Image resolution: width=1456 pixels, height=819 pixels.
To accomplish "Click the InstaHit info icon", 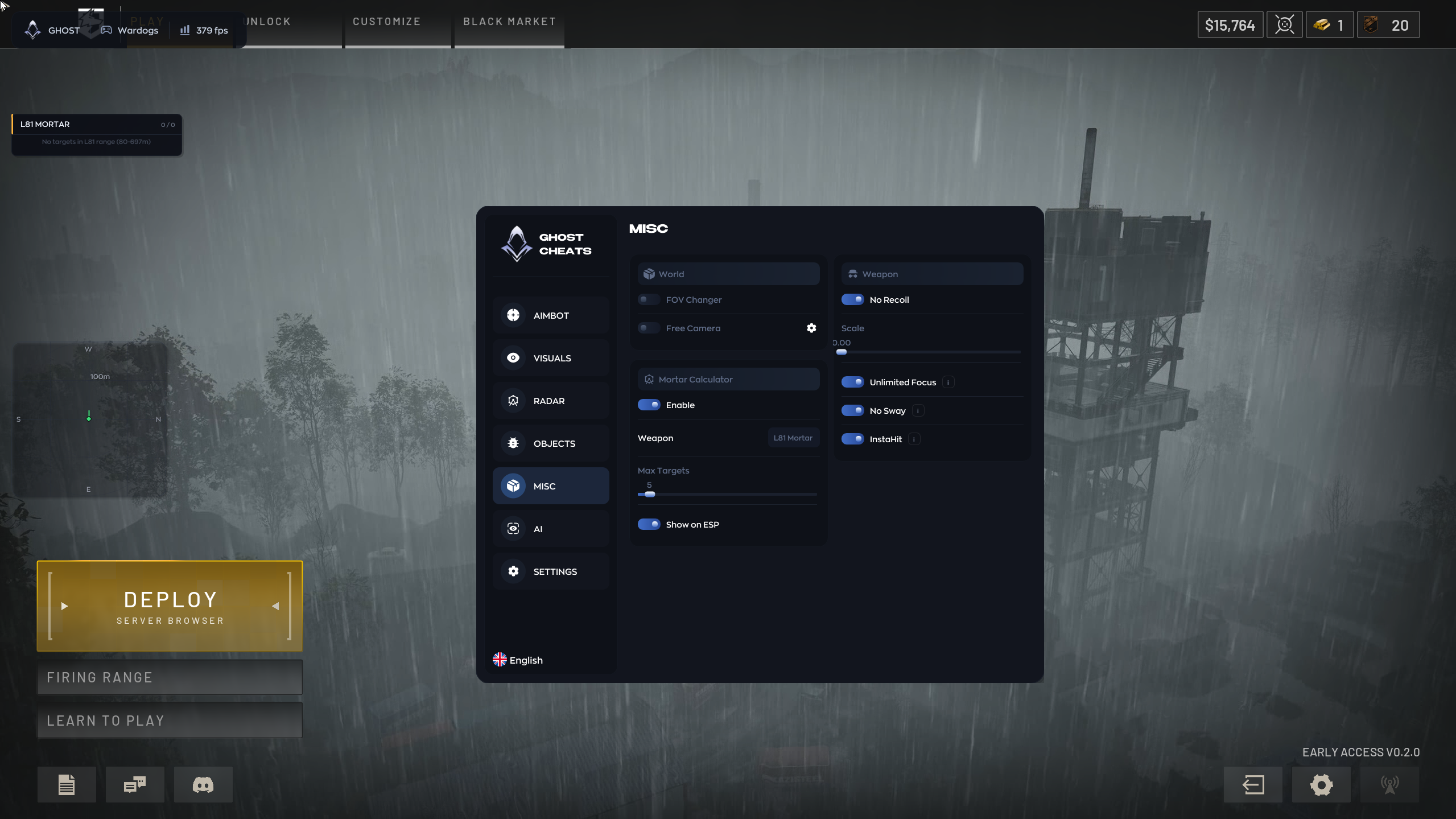I will click(x=914, y=439).
